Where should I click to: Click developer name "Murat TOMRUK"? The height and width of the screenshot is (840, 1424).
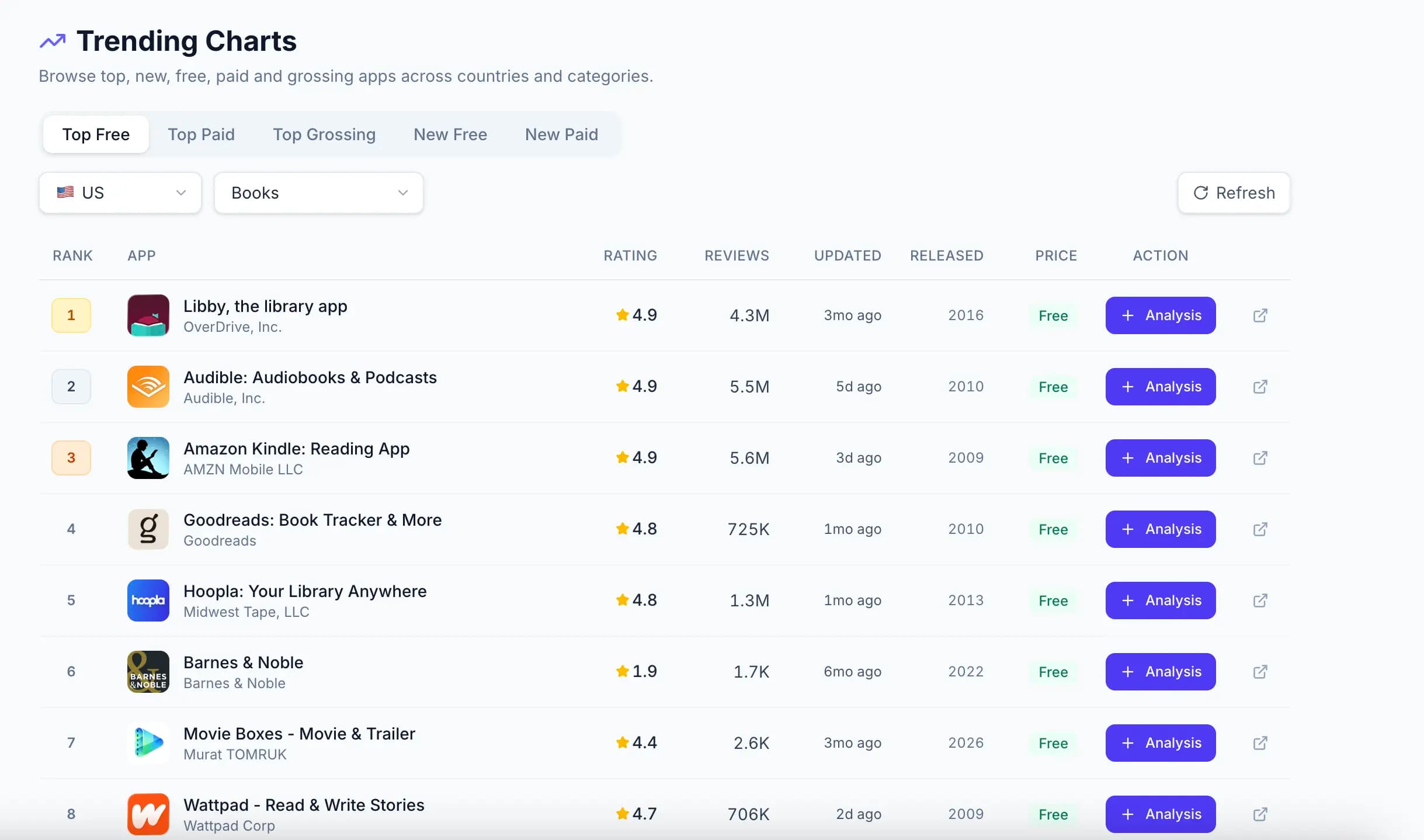pyautogui.click(x=235, y=755)
